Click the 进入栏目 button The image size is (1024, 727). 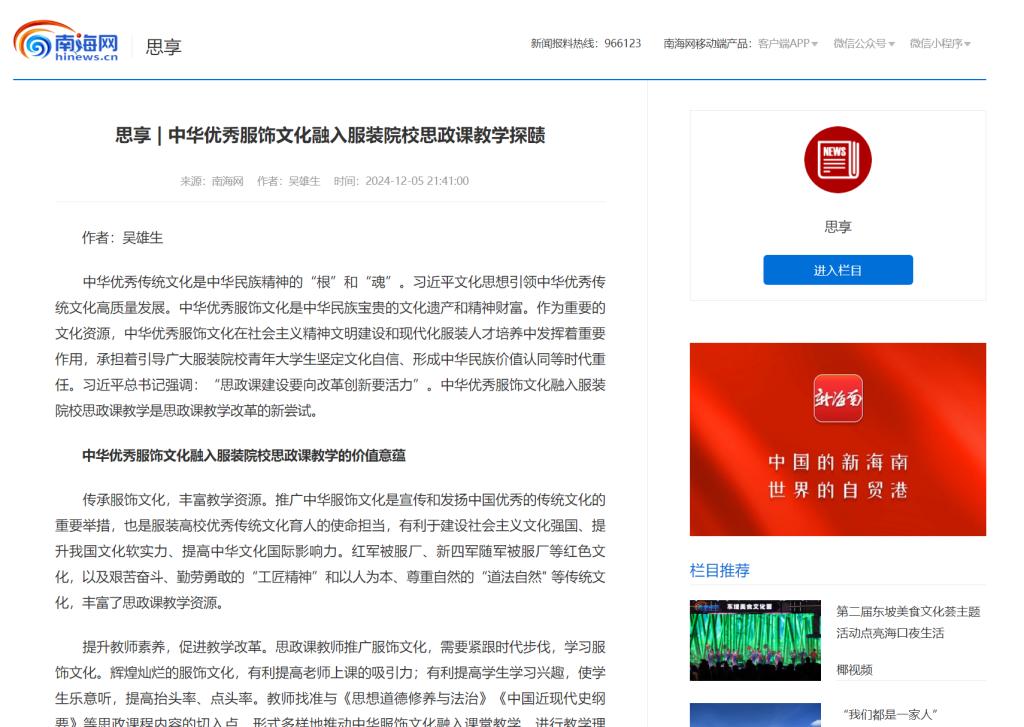pos(837,270)
